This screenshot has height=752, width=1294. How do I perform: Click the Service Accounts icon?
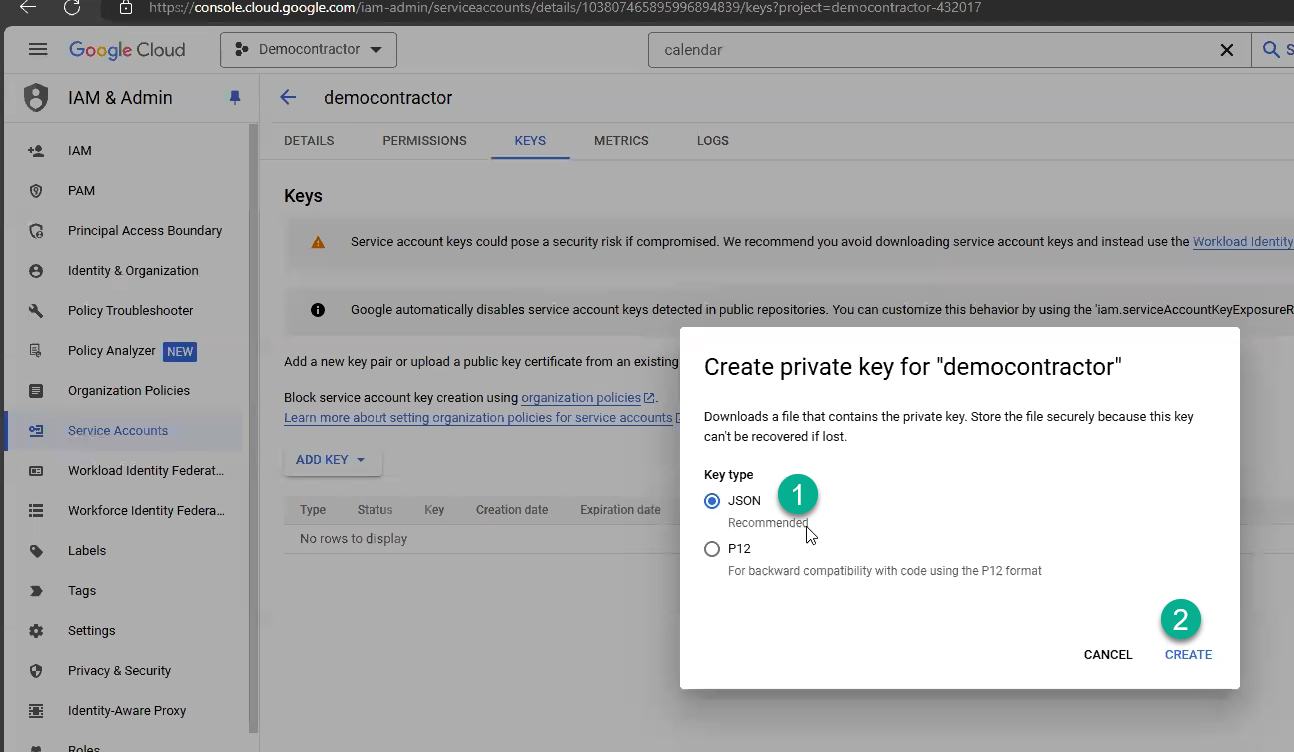(36, 431)
